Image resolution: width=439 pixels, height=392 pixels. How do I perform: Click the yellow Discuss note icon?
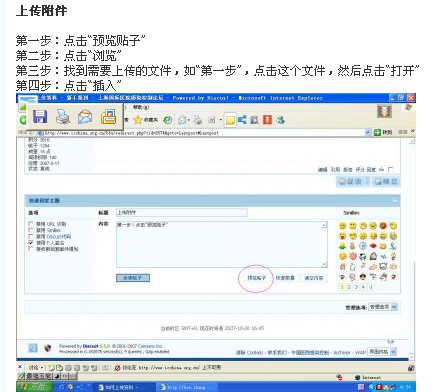click(230, 120)
